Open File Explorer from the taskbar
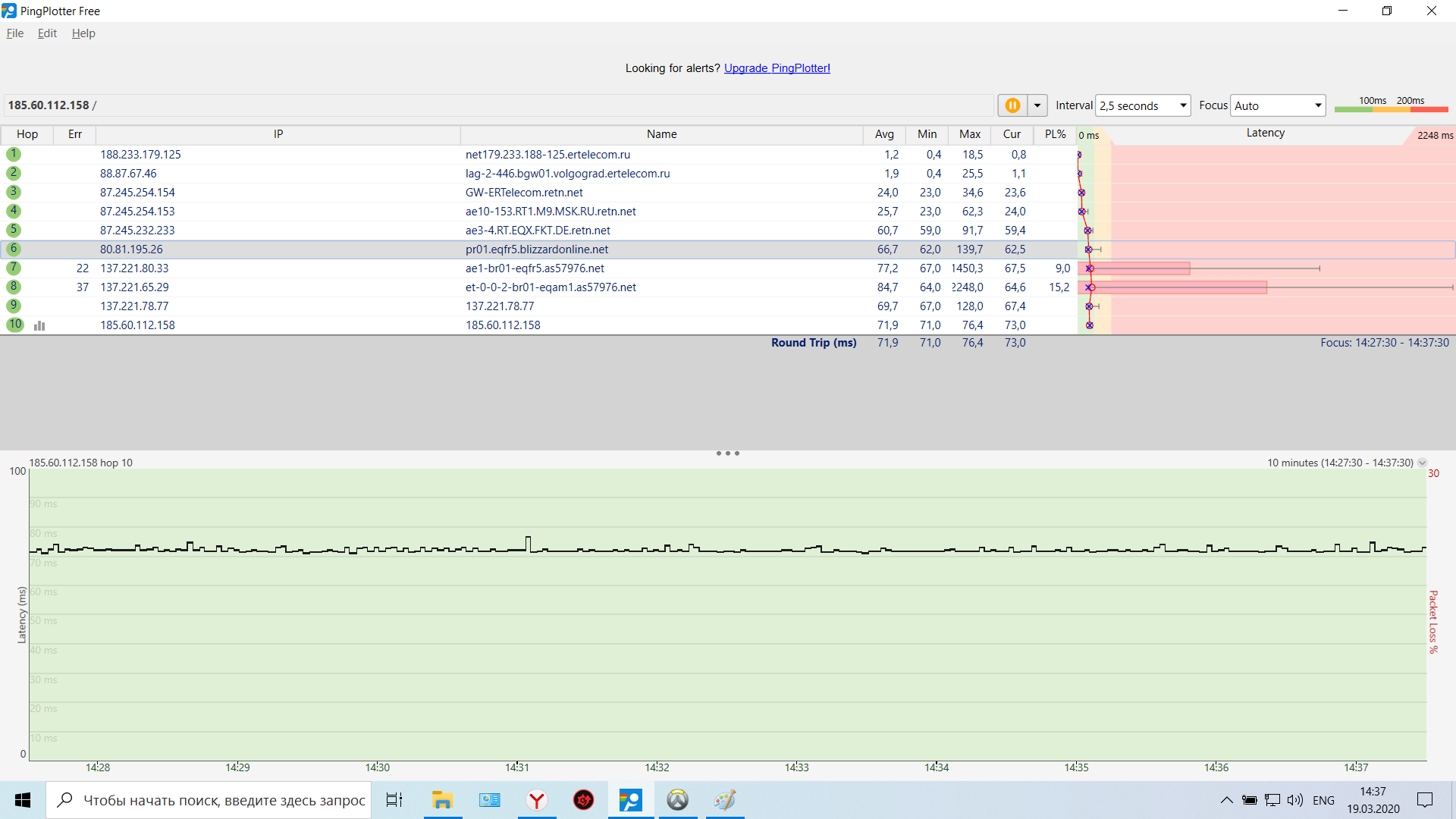 click(x=442, y=800)
